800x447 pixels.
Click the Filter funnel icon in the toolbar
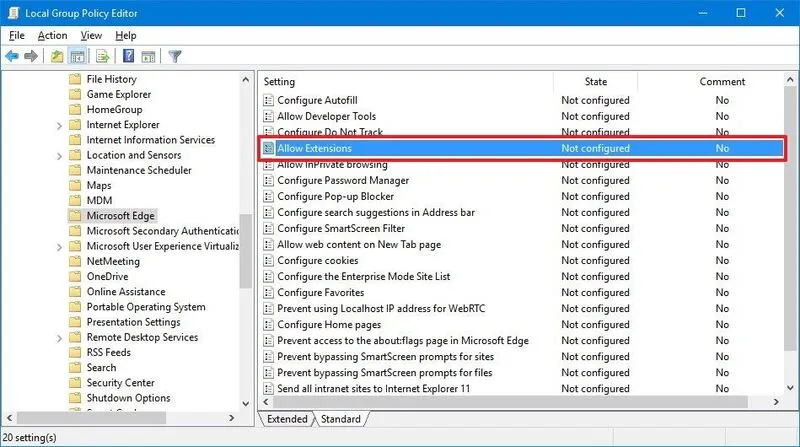coord(174,56)
